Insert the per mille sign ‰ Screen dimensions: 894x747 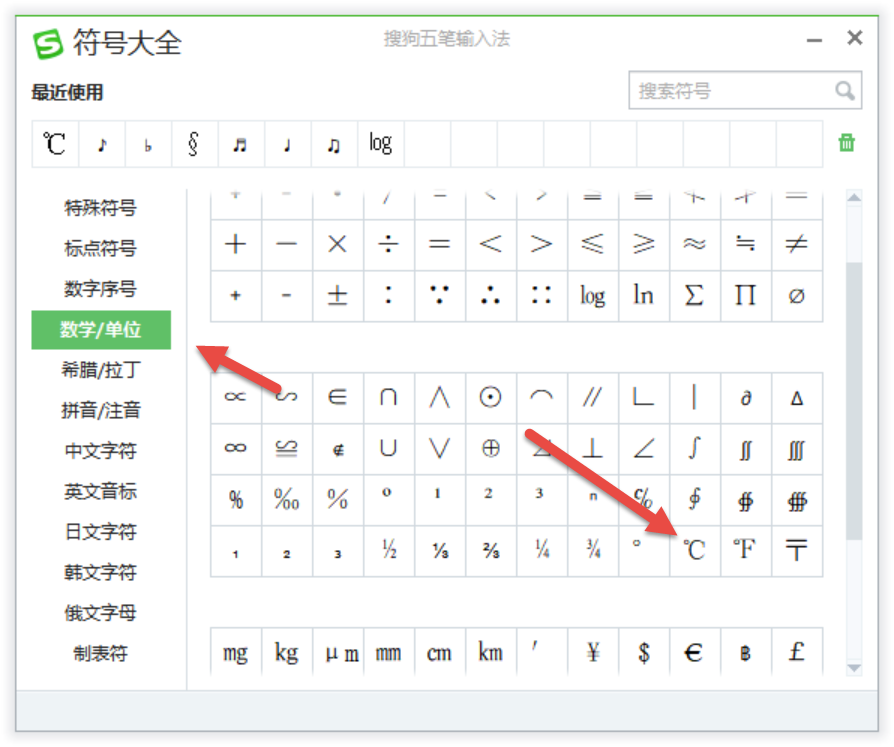(x=286, y=500)
